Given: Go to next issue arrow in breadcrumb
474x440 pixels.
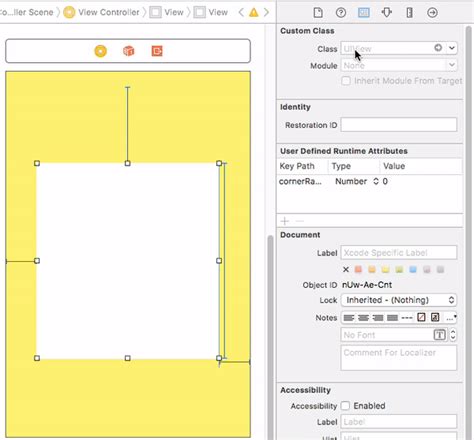Looking at the screenshot, I should pos(266,13).
